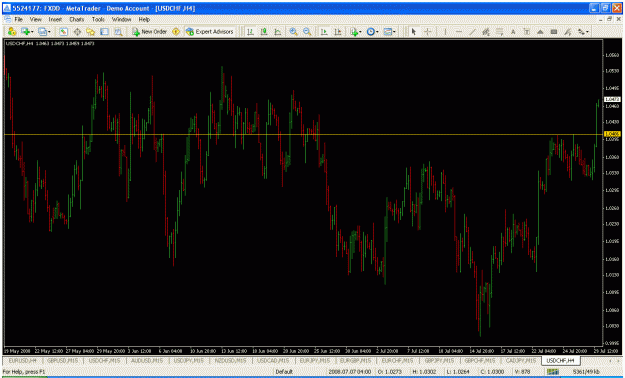Viewport: 625px width, 378px height.
Task: Switch to the USDJPY,M15 chart tab
Action: [189, 360]
